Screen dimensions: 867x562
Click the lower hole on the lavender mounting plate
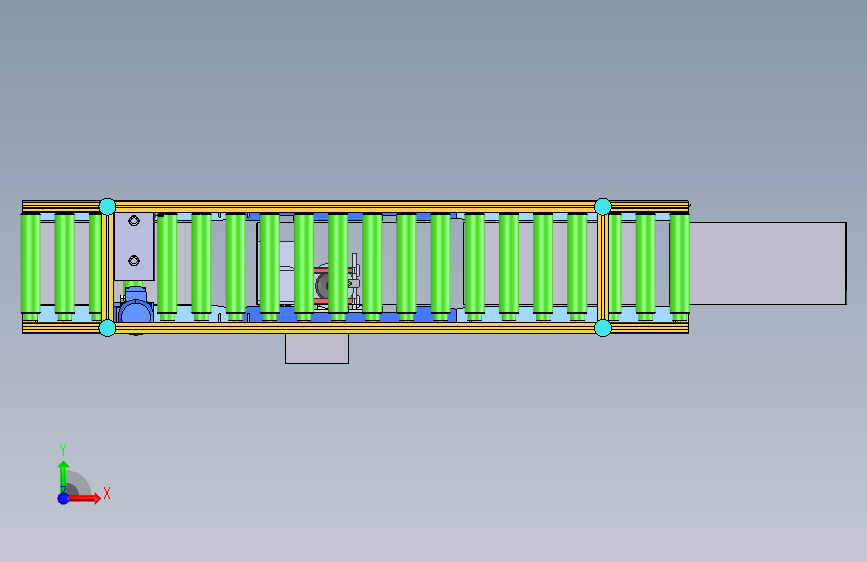coord(134,261)
